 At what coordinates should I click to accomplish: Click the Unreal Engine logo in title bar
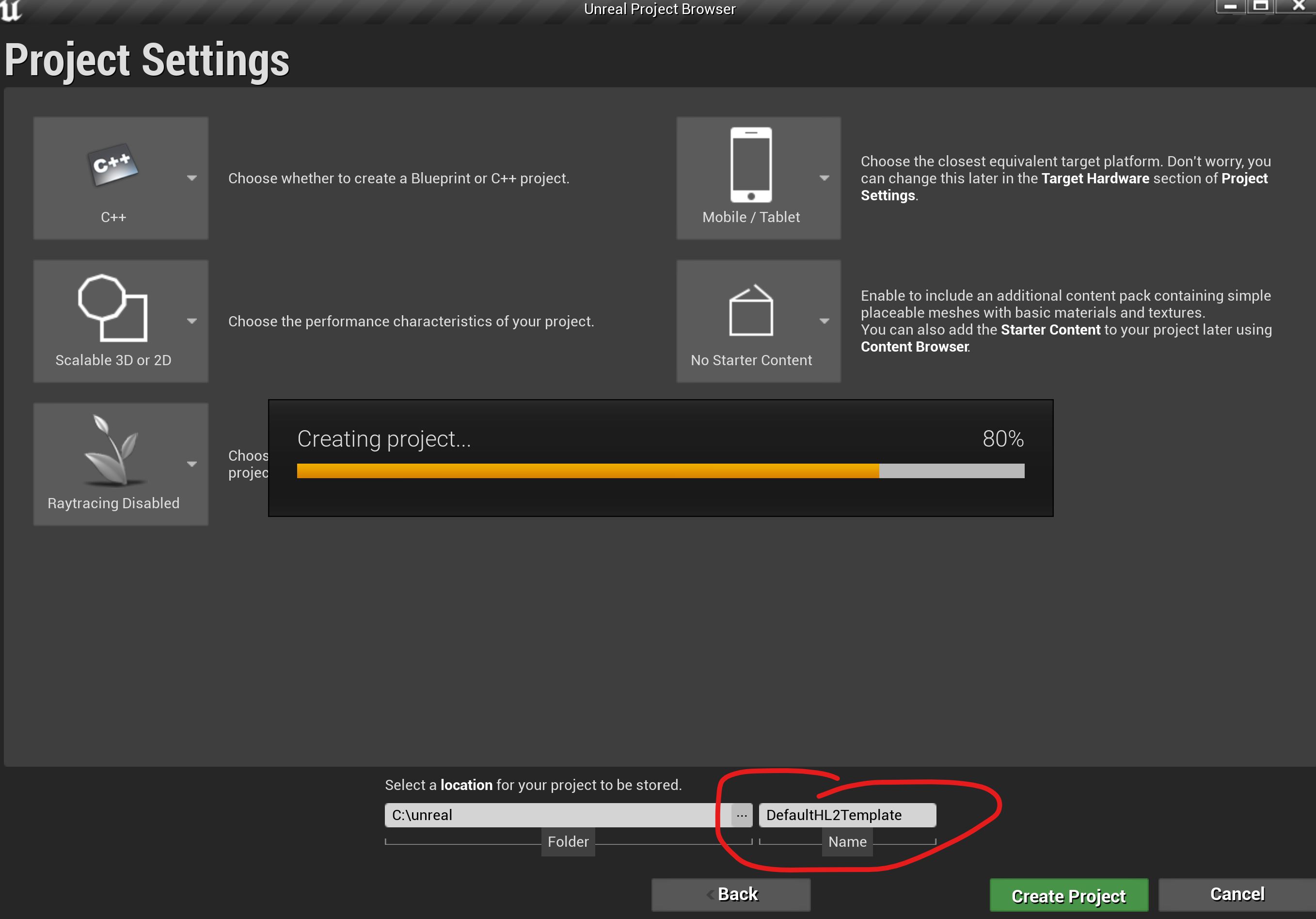[x=11, y=10]
